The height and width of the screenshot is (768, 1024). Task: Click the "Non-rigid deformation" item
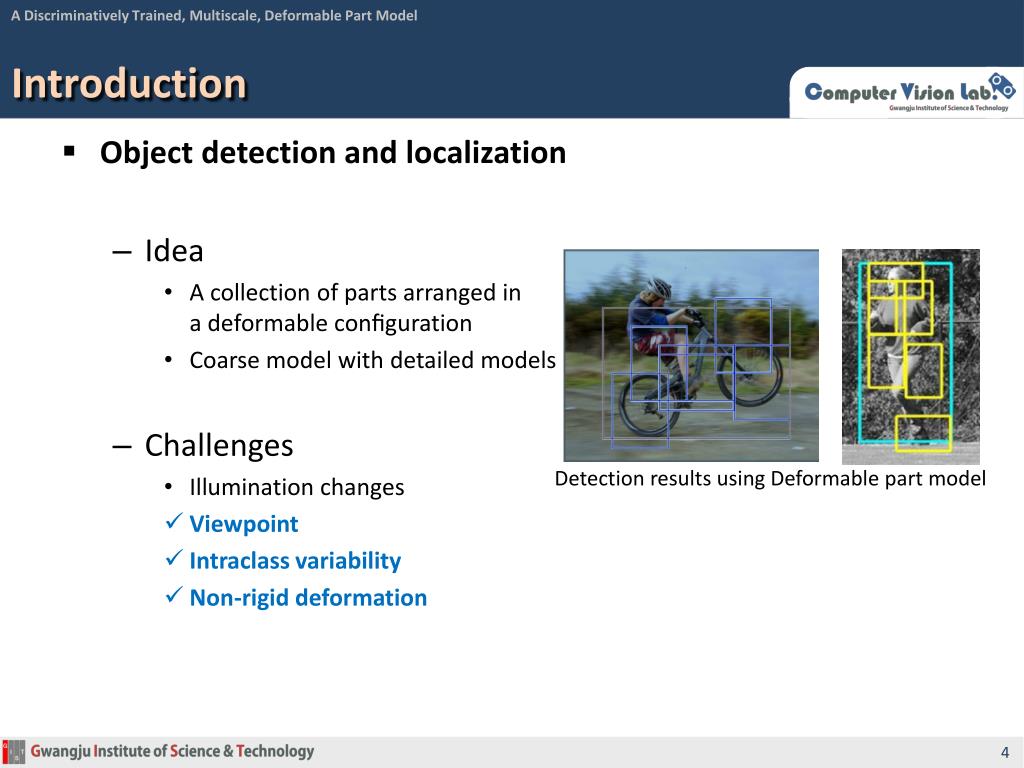point(308,598)
